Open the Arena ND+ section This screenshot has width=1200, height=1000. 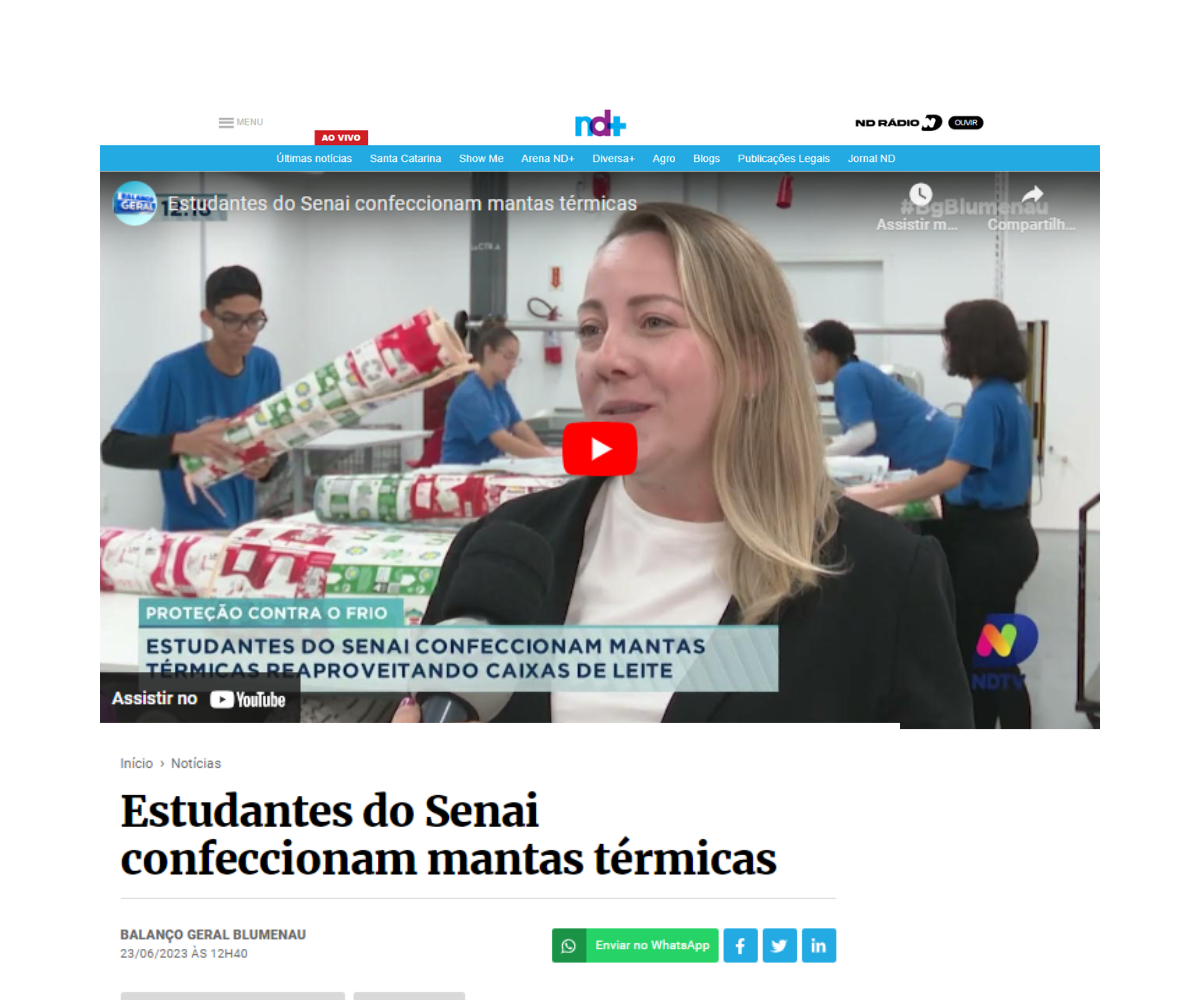pos(548,159)
